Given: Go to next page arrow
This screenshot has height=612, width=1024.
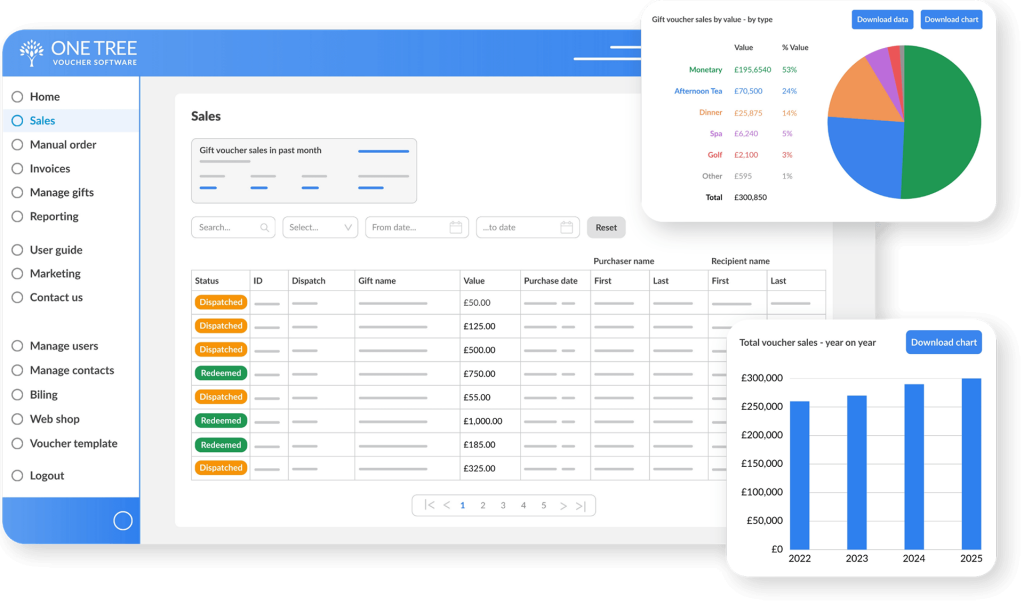Looking at the screenshot, I should [x=563, y=506].
